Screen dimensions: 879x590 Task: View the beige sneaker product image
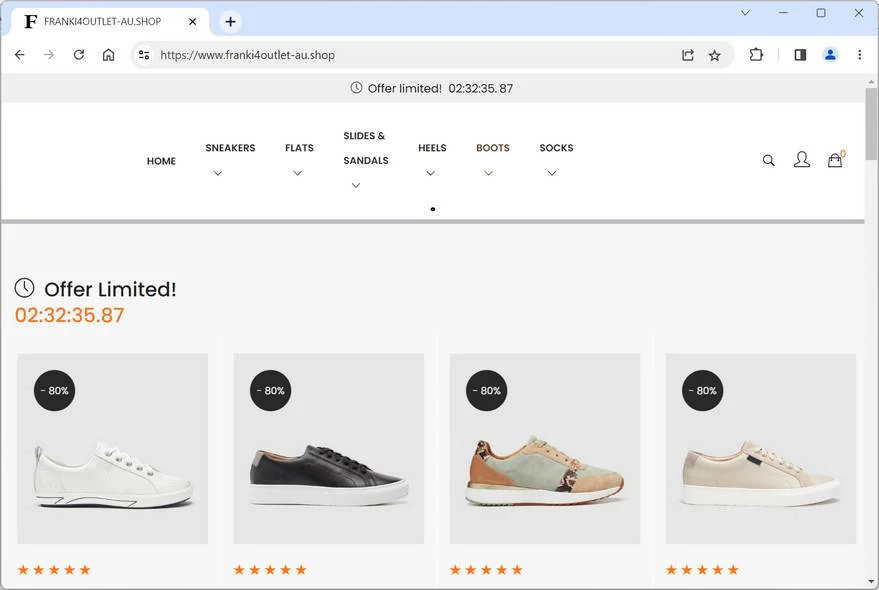pos(761,449)
